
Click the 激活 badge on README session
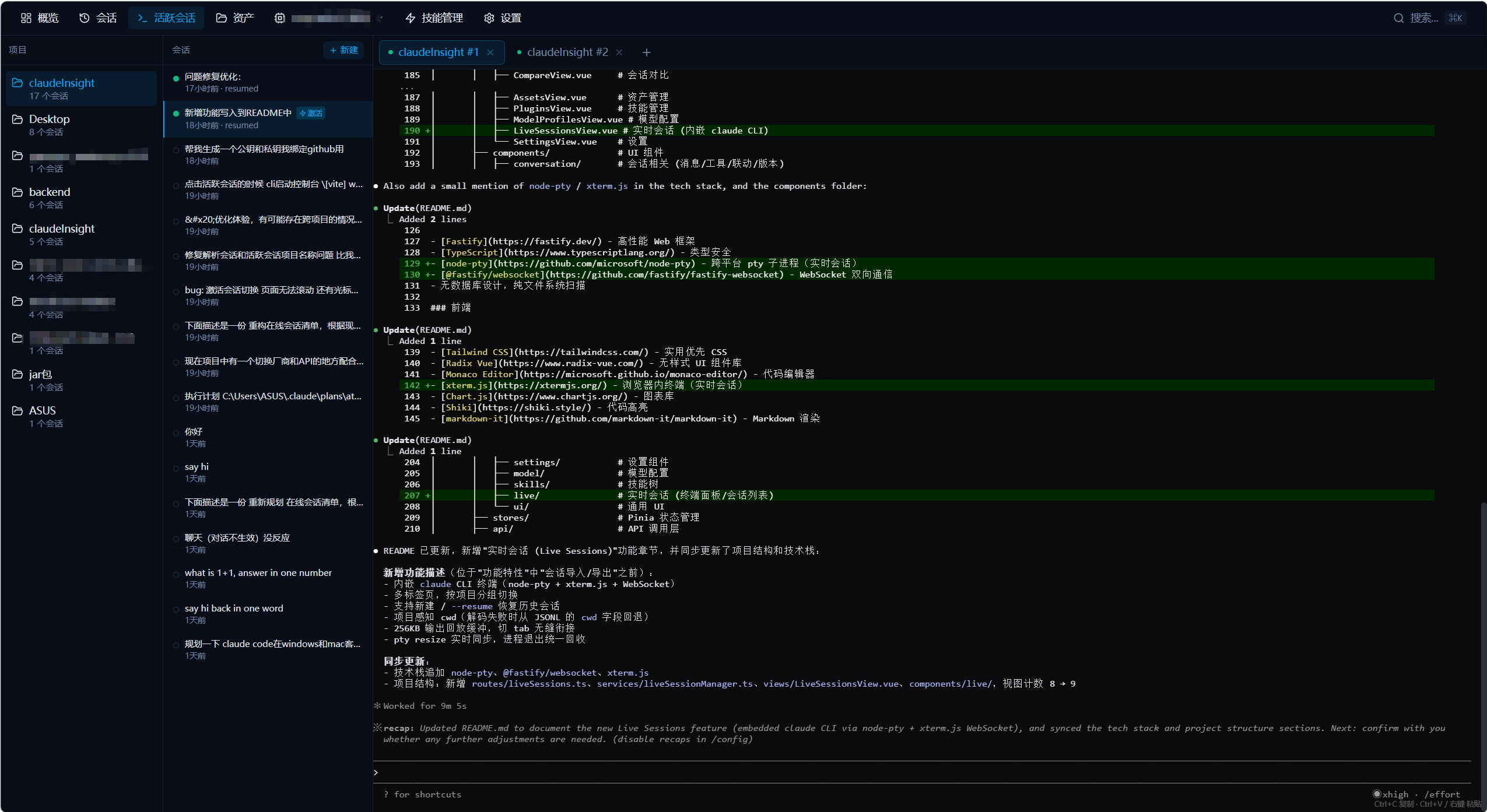tap(311, 113)
